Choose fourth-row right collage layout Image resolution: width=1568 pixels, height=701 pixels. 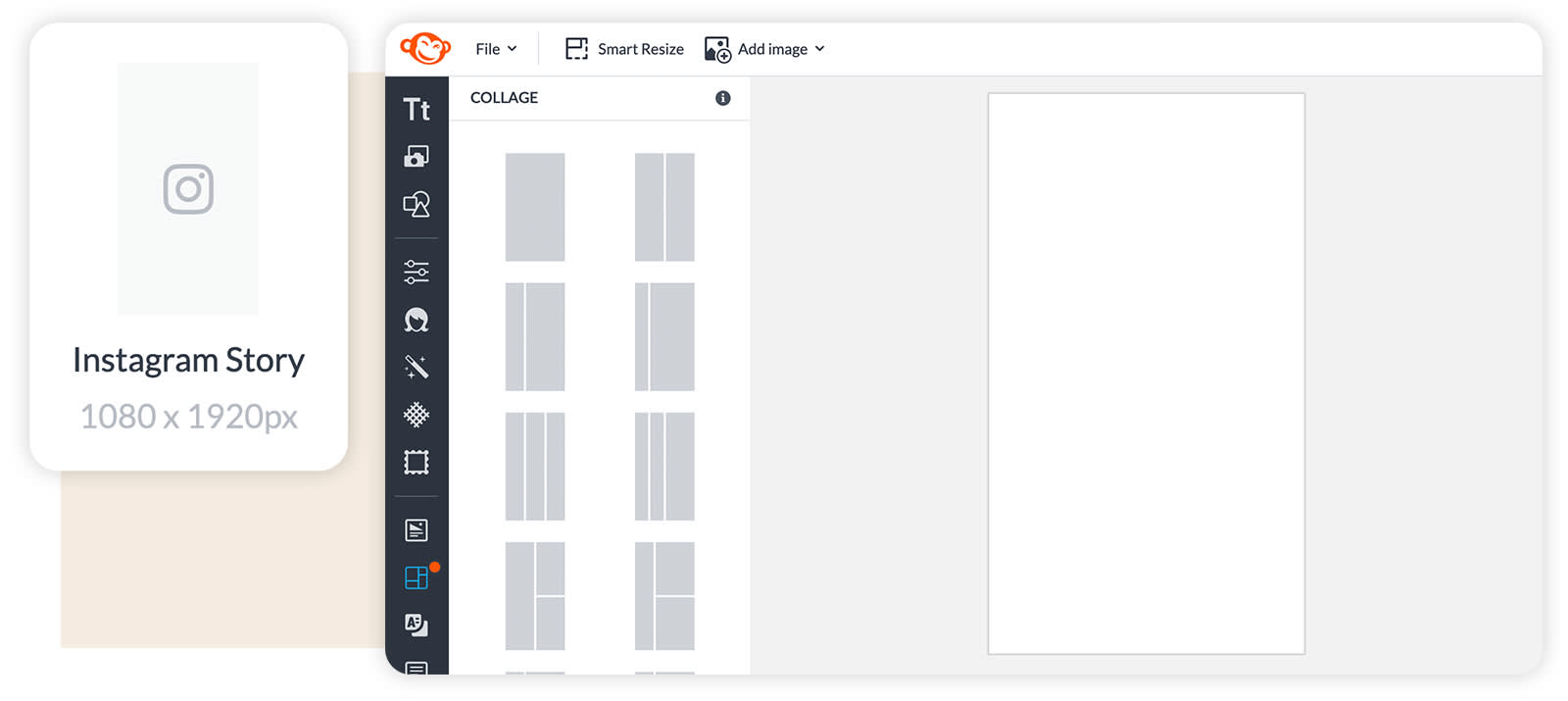click(x=664, y=596)
